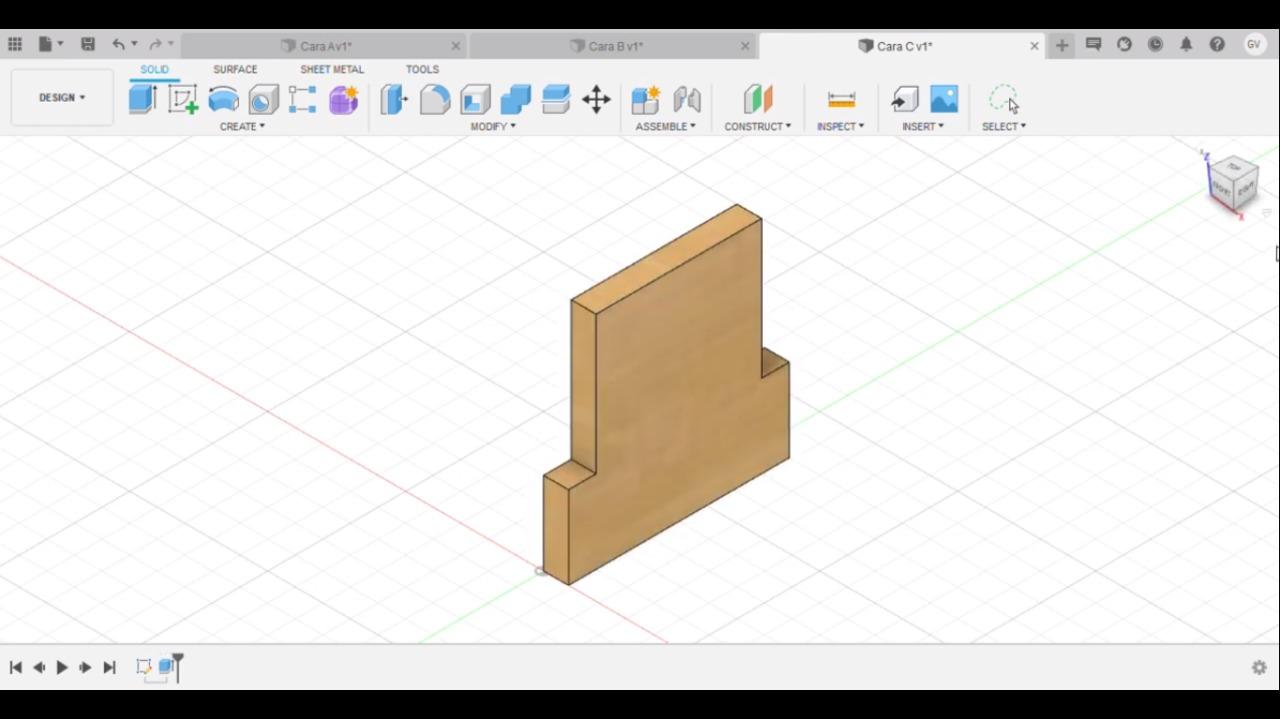
Task: Expand the SELECT menu
Action: click(1003, 127)
